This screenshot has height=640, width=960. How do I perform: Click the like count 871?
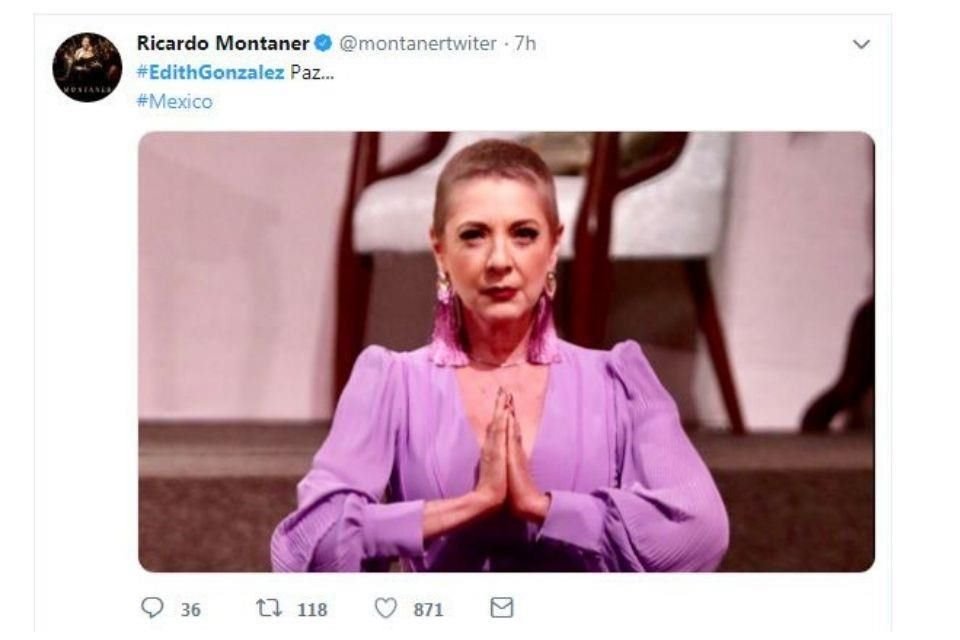point(428,609)
